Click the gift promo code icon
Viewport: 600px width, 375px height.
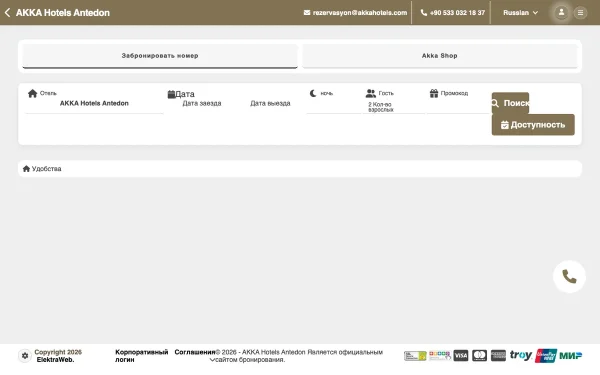click(x=434, y=93)
